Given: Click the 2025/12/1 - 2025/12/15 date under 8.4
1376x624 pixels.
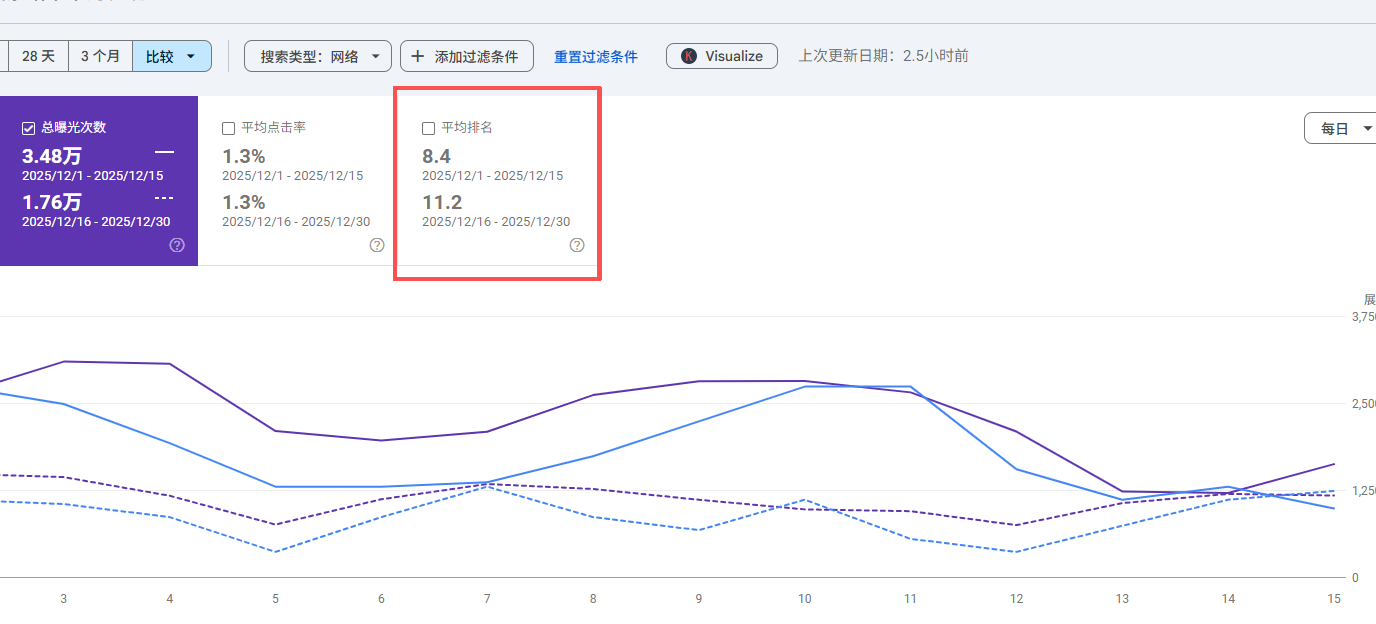Looking at the screenshot, I should click(x=492, y=176).
